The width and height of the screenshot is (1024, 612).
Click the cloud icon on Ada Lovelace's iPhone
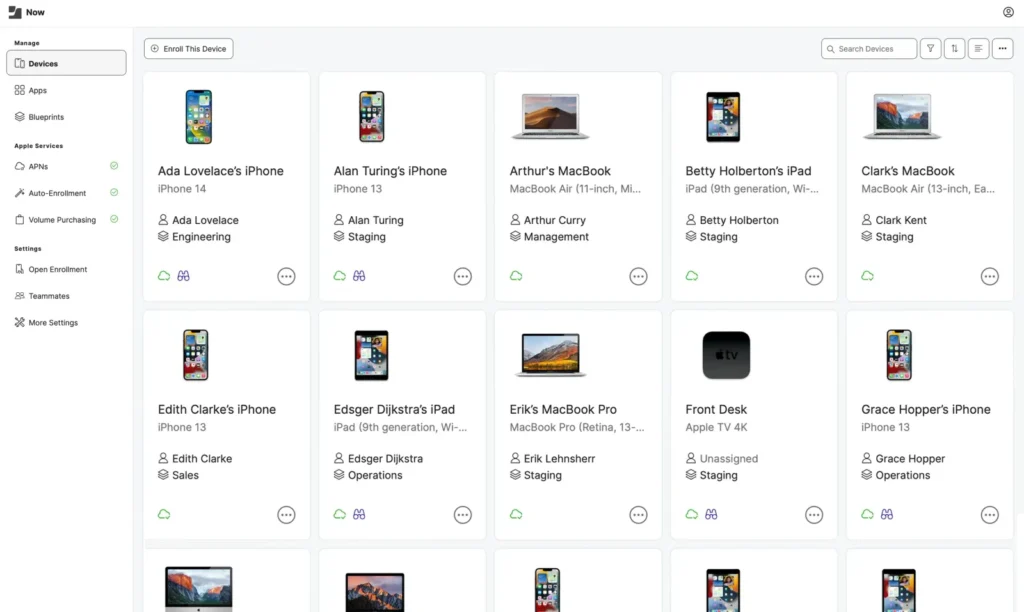(163, 275)
